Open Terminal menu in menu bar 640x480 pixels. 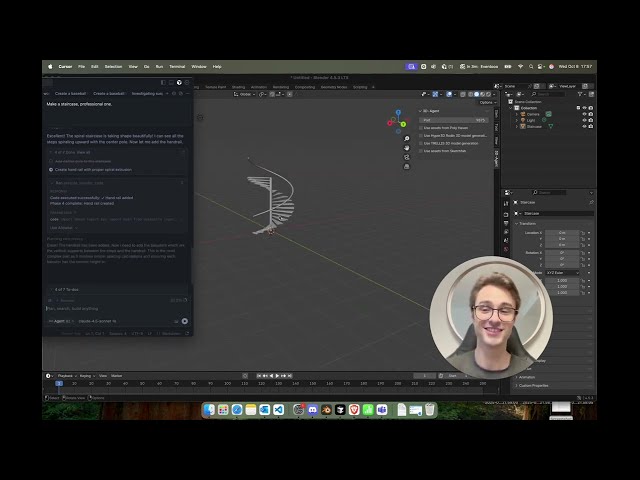point(177,67)
